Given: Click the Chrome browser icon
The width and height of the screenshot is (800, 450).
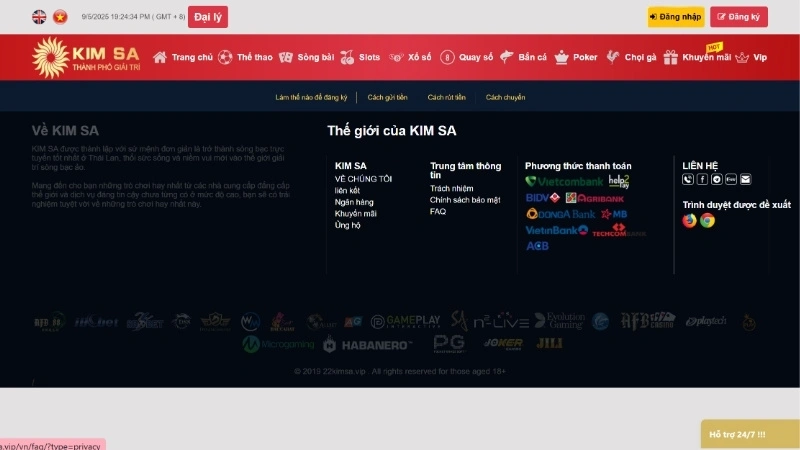Looking at the screenshot, I should tap(707, 220).
